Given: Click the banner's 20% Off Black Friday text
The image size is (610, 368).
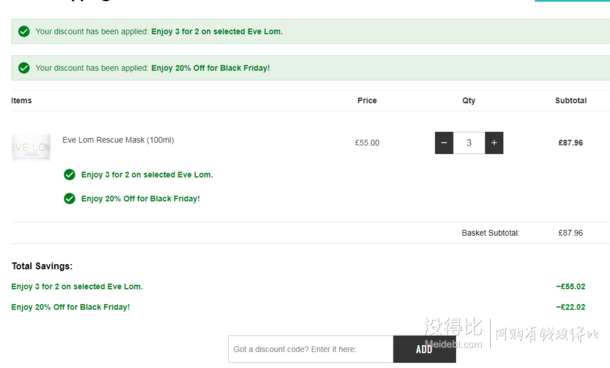Looking at the screenshot, I should pyautogui.click(x=210, y=68).
